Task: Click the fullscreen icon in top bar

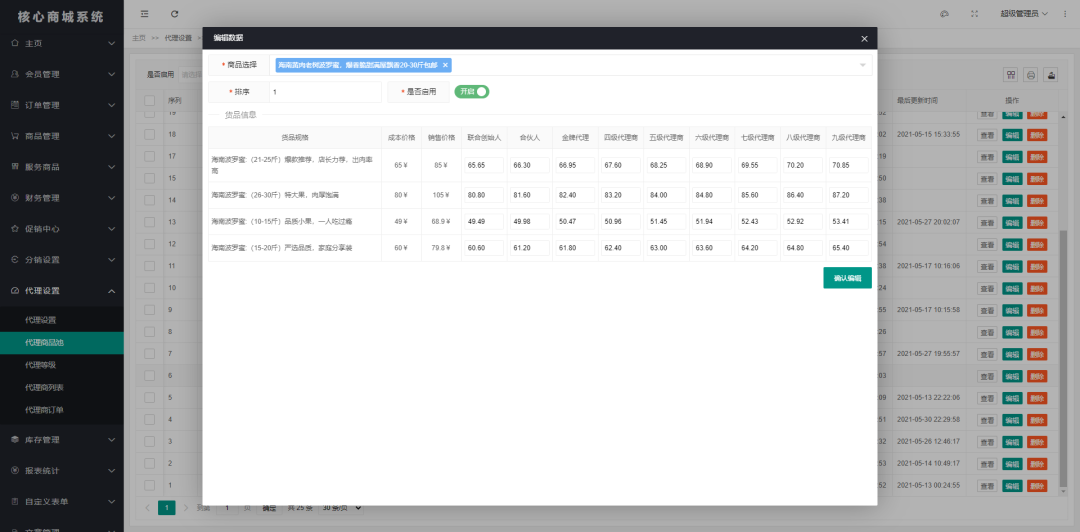Action: point(974,14)
